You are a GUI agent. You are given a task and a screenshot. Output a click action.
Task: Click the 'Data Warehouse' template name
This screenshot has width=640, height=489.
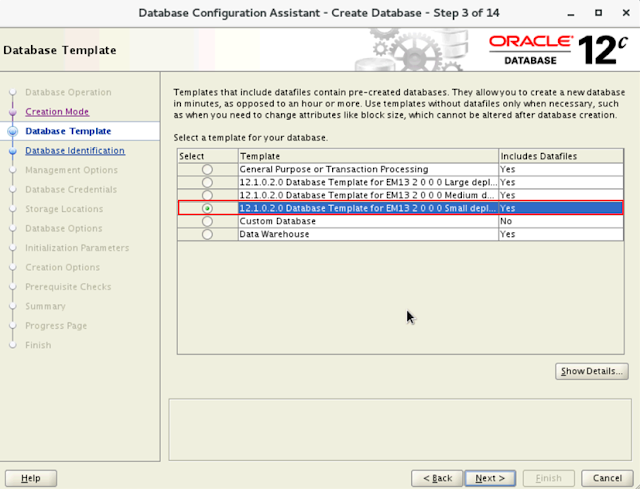point(274,234)
